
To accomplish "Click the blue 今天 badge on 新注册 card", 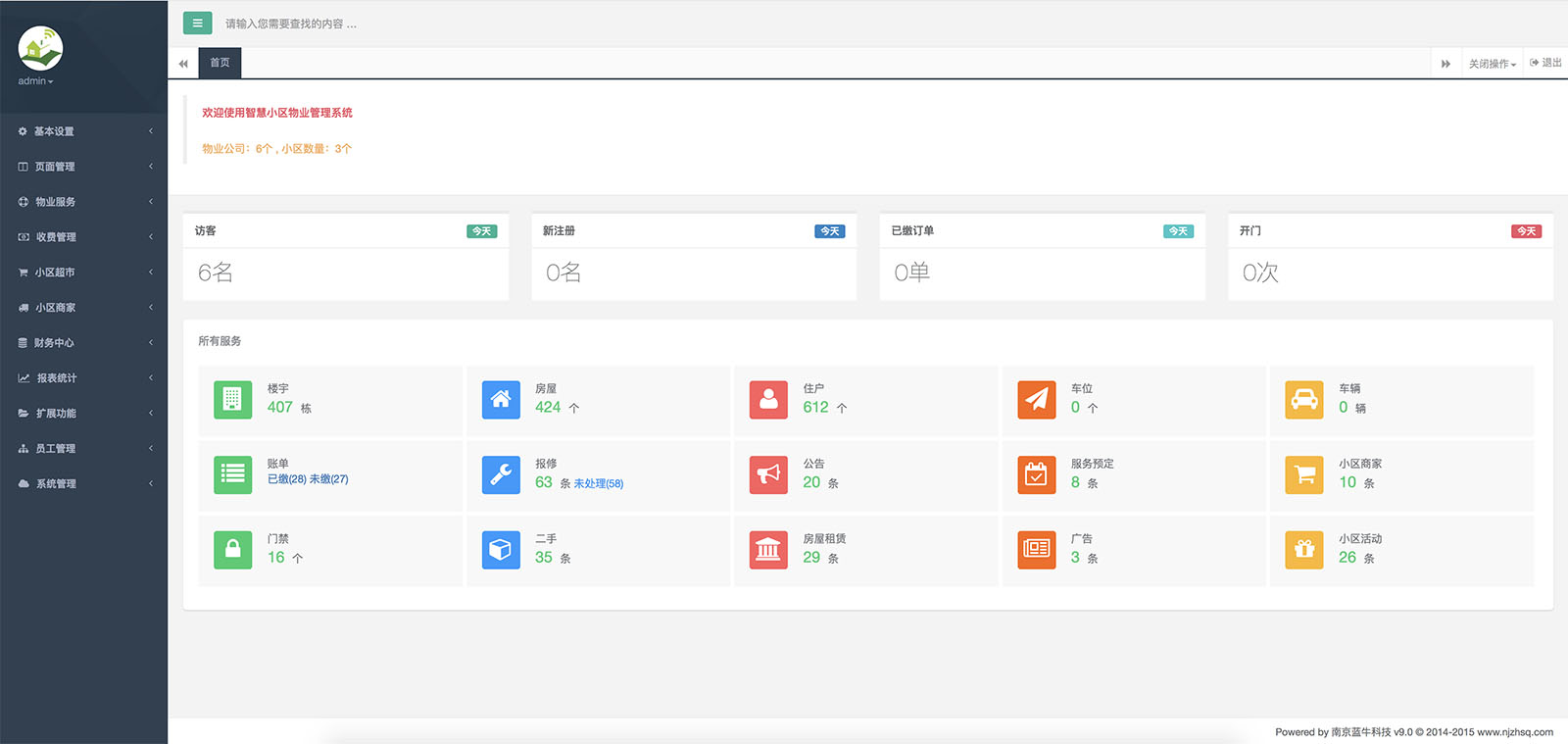I will coord(830,231).
